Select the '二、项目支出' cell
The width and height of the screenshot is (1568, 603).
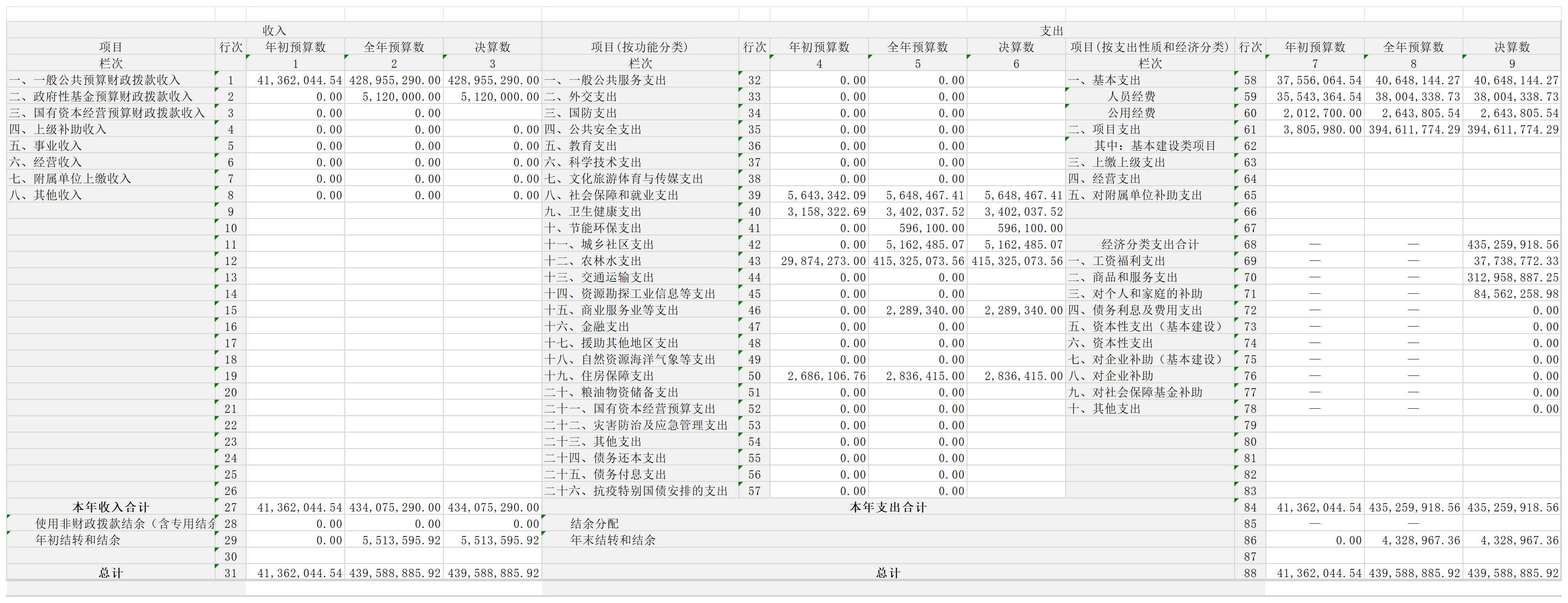pos(1150,129)
